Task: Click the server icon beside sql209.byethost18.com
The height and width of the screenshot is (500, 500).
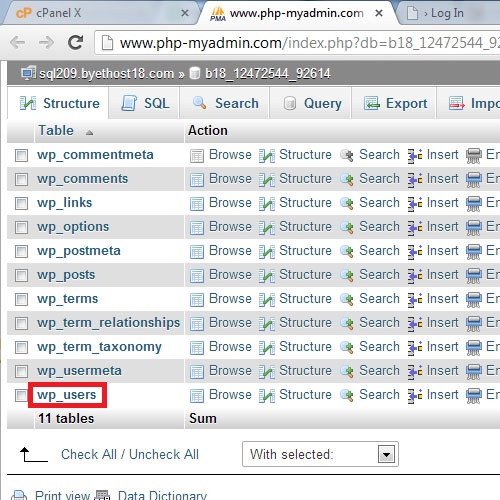Action: click(x=28, y=73)
